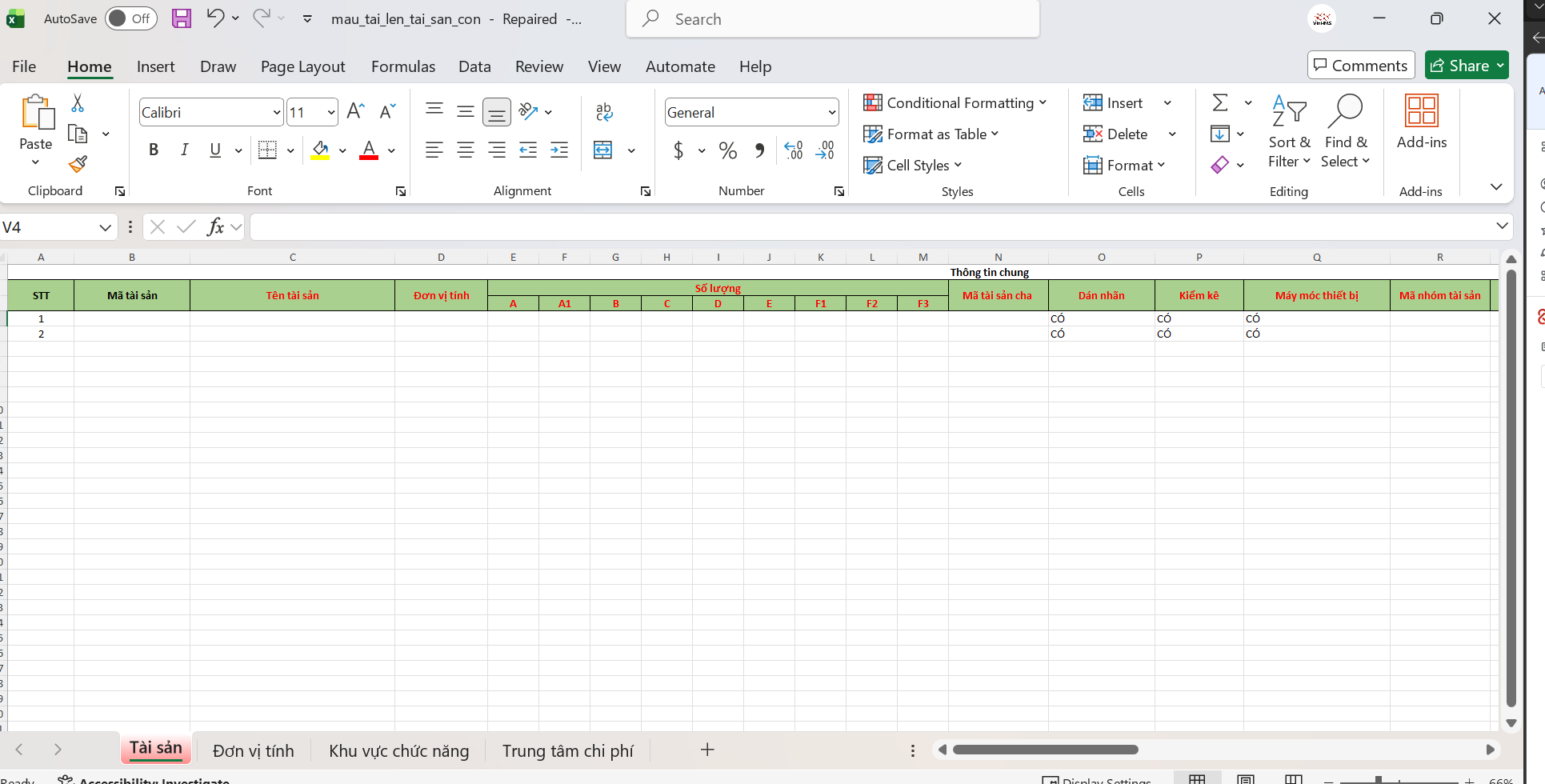The height and width of the screenshot is (784, 1545).
Task: Click the Cut scissors icon
Action: point(78,103)
